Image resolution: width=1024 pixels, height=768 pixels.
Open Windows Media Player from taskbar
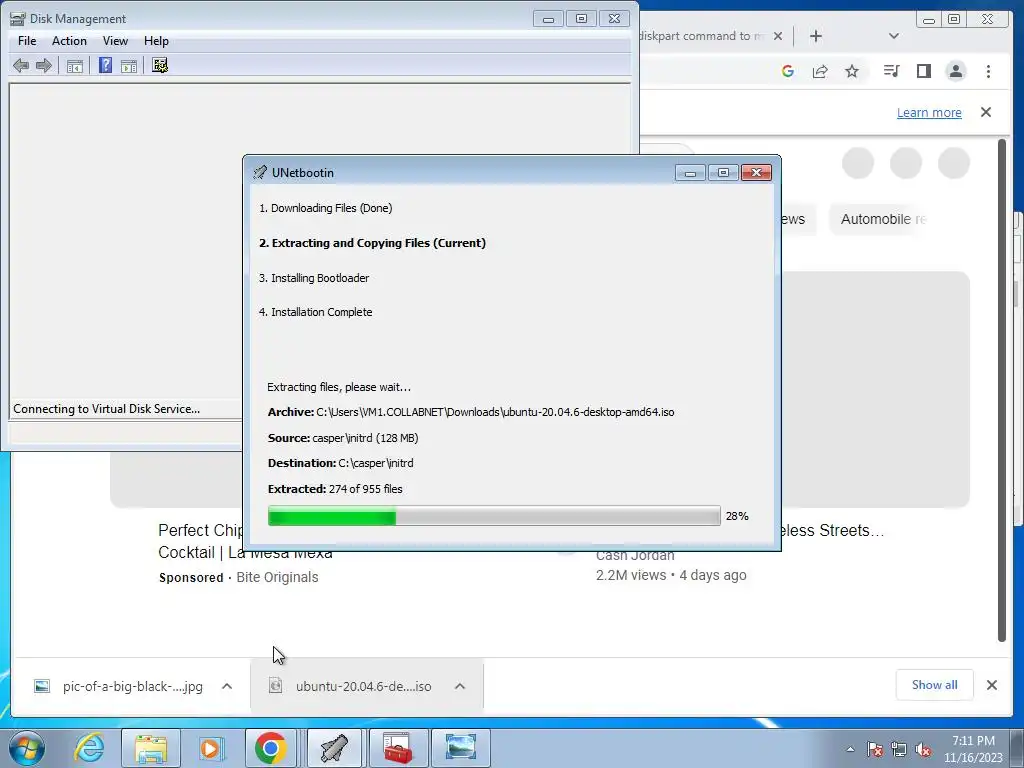click(x=211, y=748)
